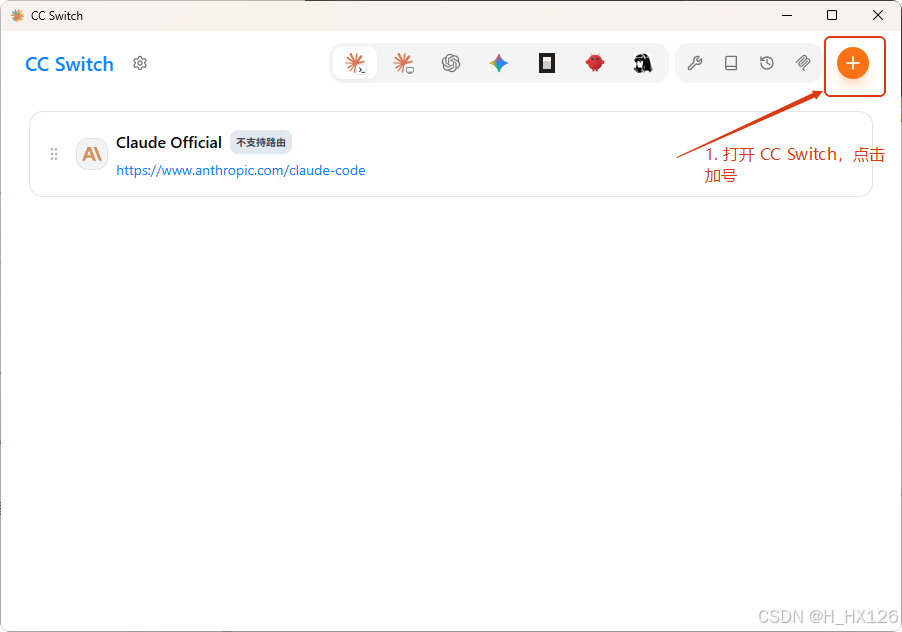Switch to the Gemini sparkle app tab

coord(499,63)
